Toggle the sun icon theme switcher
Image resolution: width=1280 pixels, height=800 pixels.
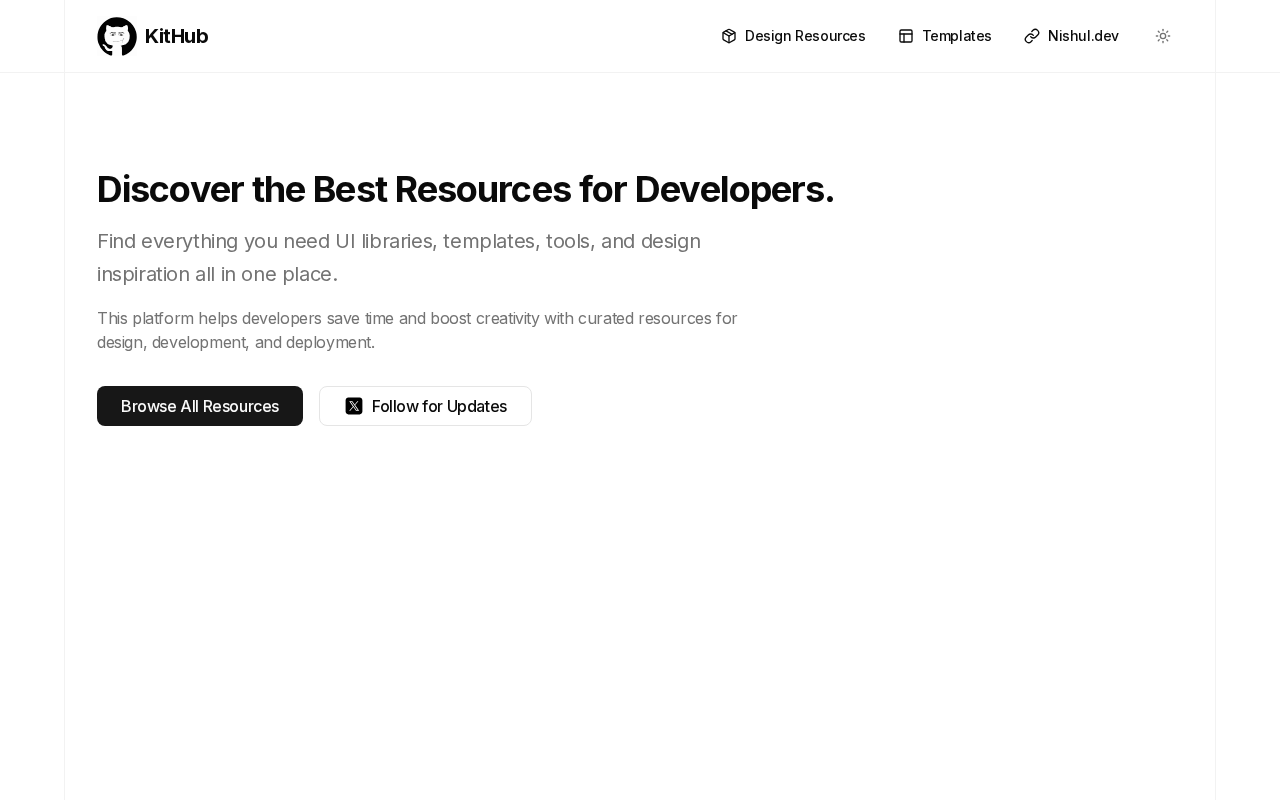tap(1163, 36)
